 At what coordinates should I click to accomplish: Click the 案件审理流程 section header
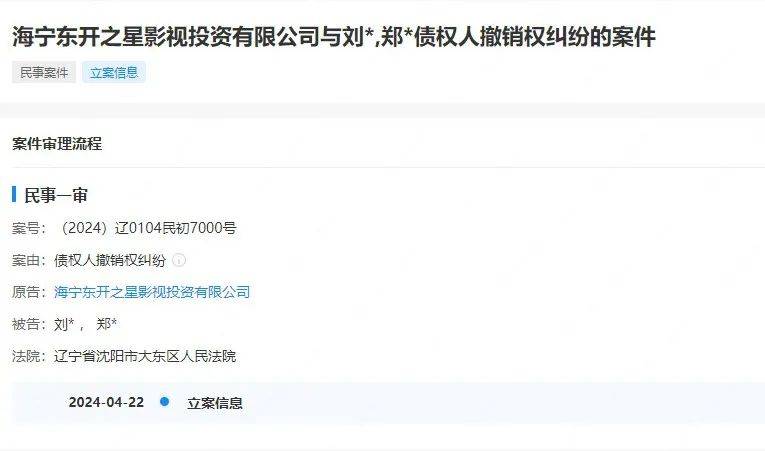point(57,144)
